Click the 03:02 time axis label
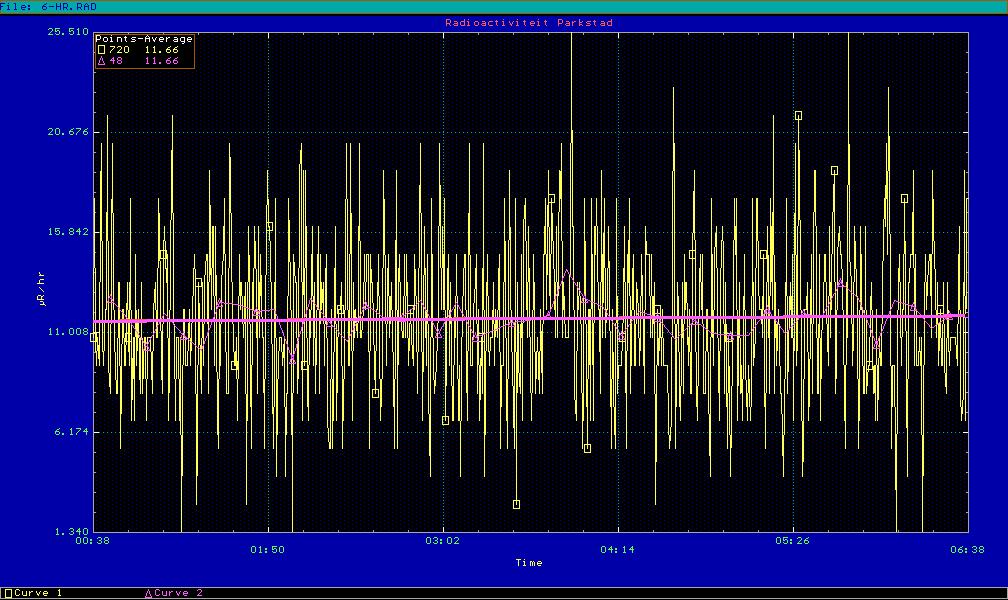The image size is (1008, 600). tap(443, 549)
